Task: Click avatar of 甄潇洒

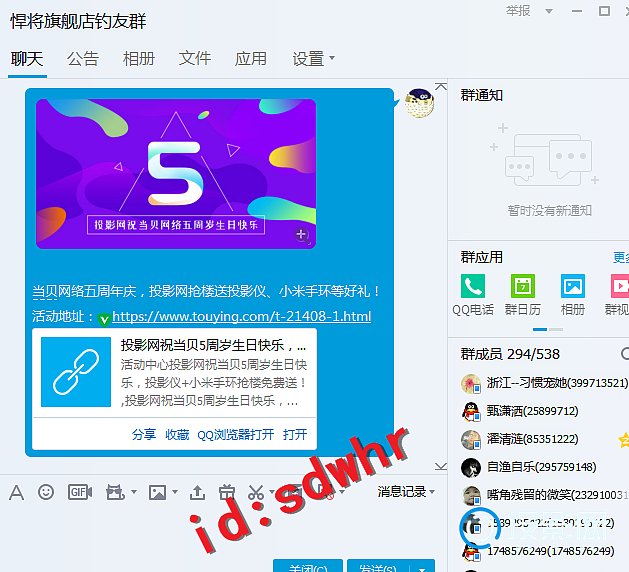Action: point(471,412)
